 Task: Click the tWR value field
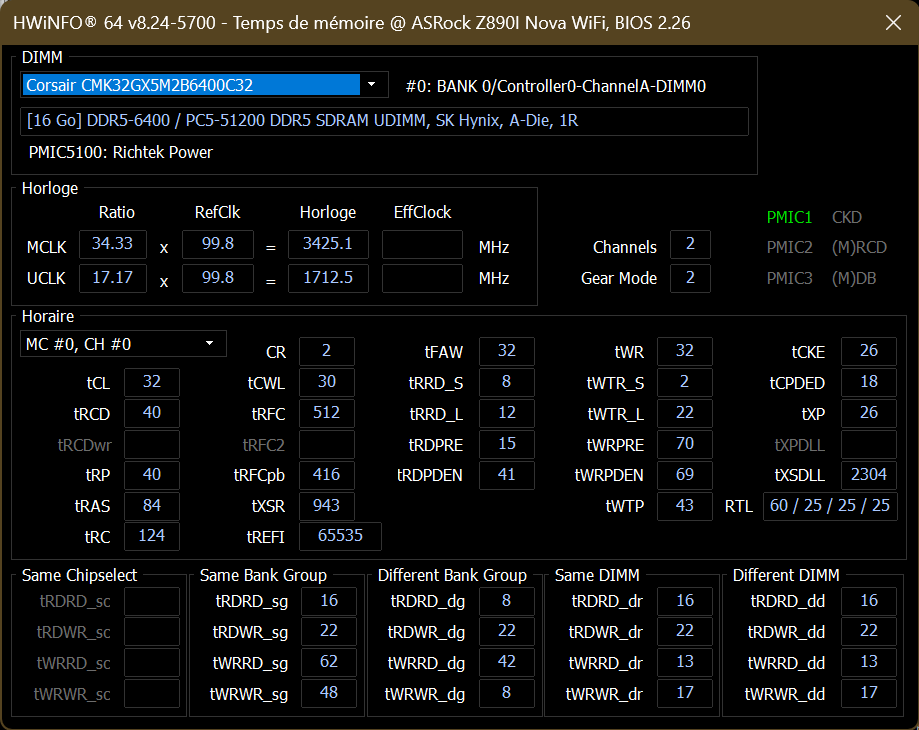point(685,351)
